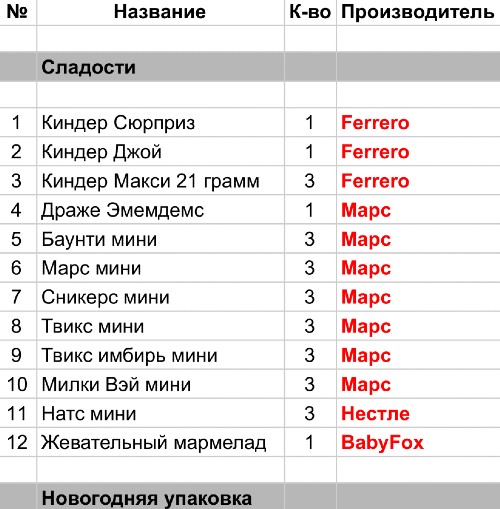Image resolution: width=500 pixels, height=509 pixels.
Task: Select the Милки Вэй мини cell
Action: tap(160, 384)
